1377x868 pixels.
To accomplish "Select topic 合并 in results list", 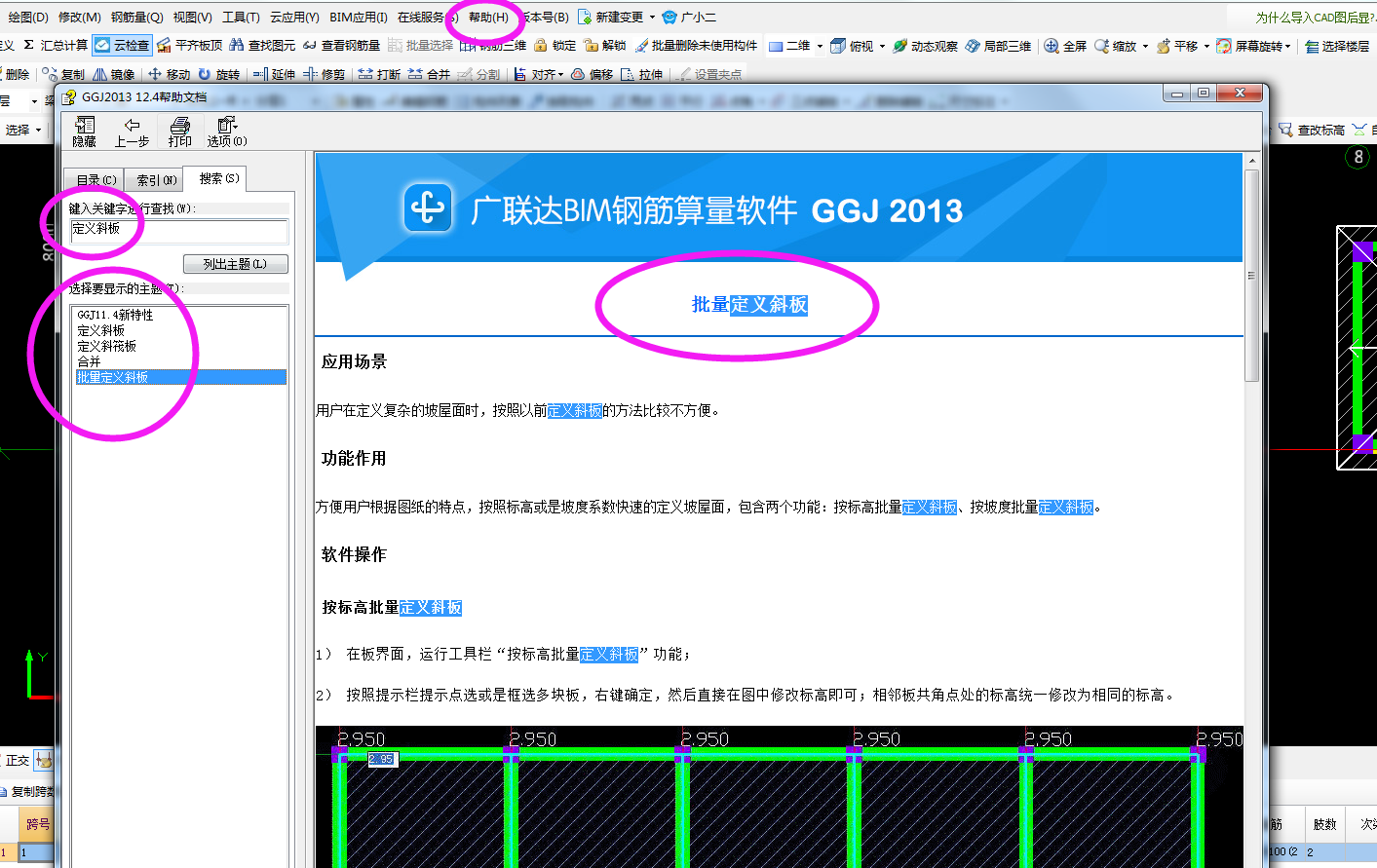I will (89, 361).
